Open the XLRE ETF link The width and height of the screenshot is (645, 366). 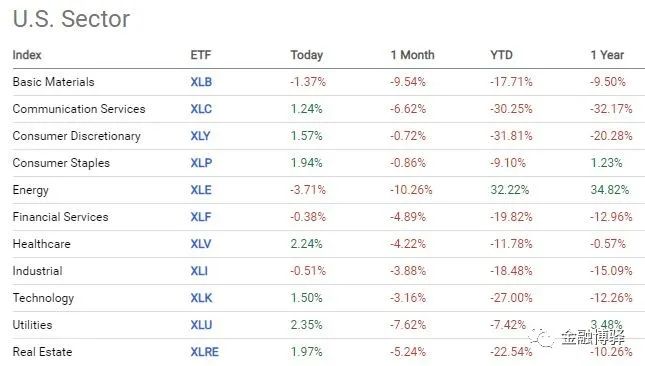tap(204, 352)
